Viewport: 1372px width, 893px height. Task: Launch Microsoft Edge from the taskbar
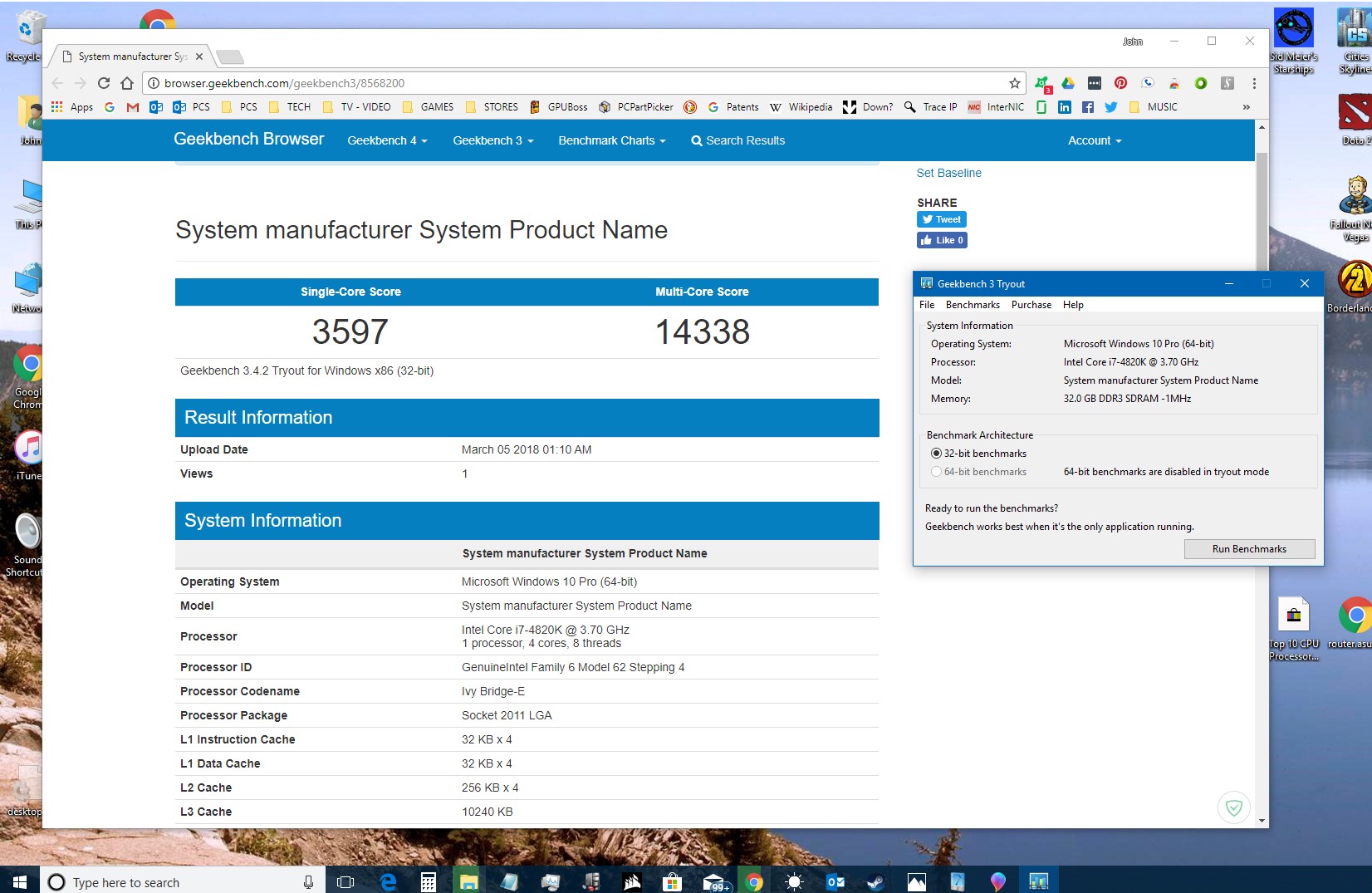[388, 881]
